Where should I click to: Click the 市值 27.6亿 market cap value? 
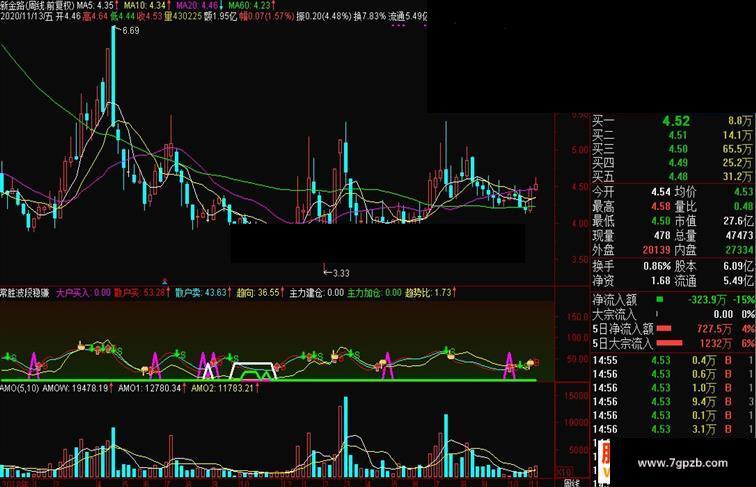click(x=738, y=221)
